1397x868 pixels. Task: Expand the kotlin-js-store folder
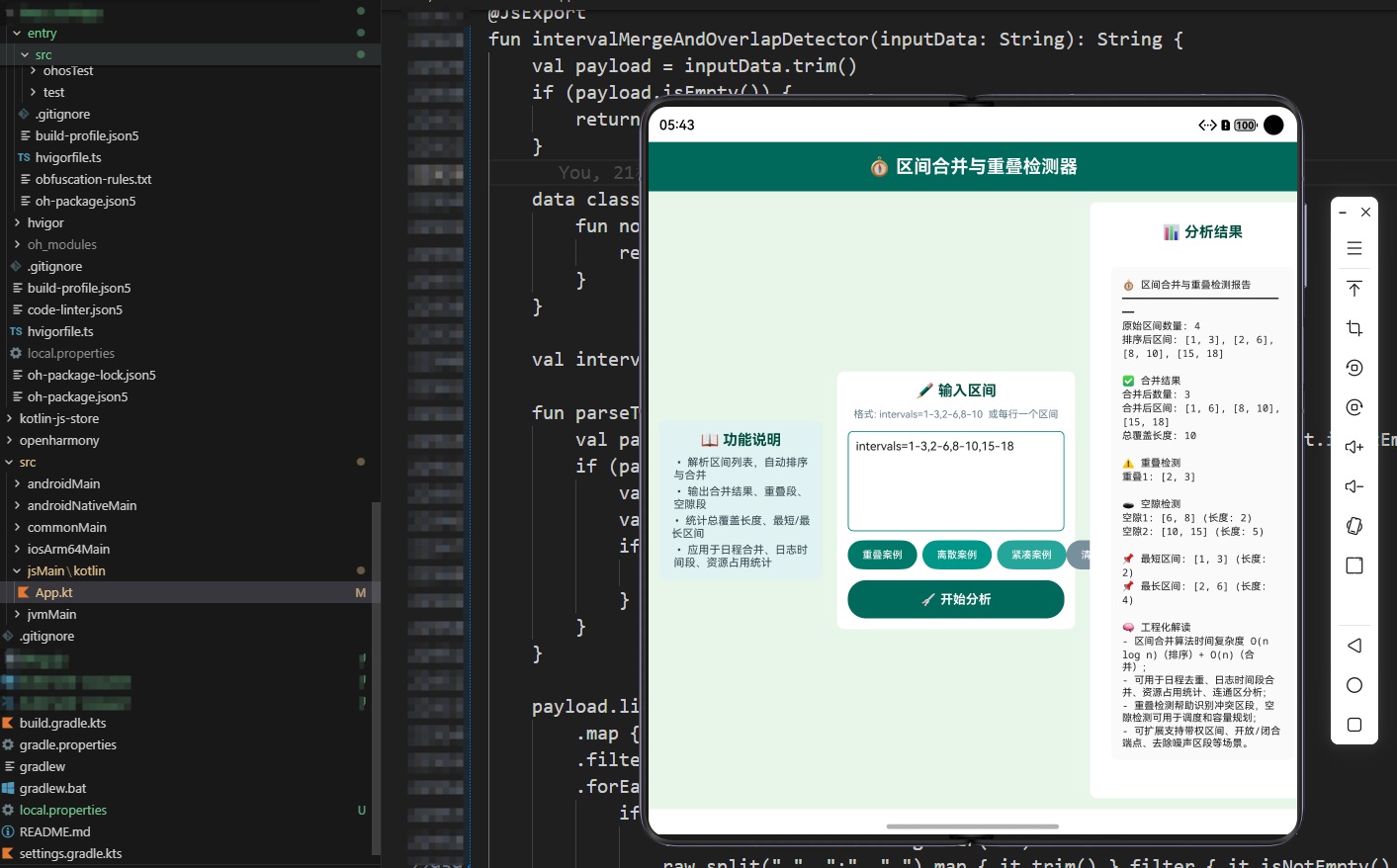9,418
